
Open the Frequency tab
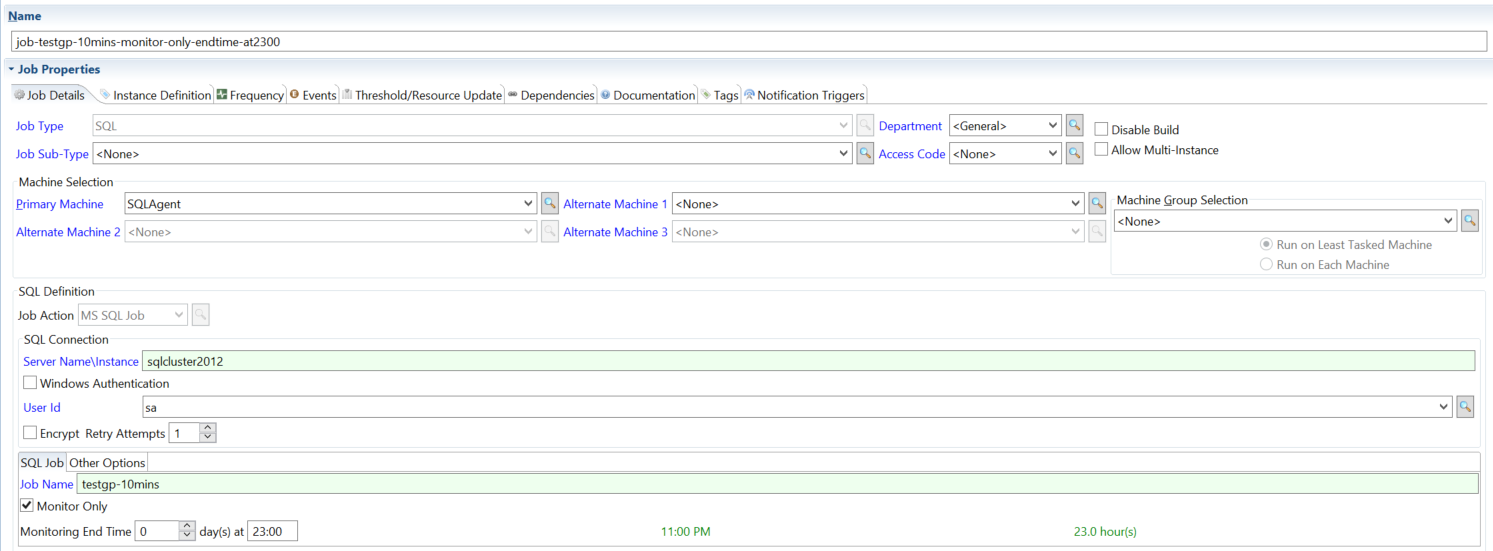click(250, 95)
